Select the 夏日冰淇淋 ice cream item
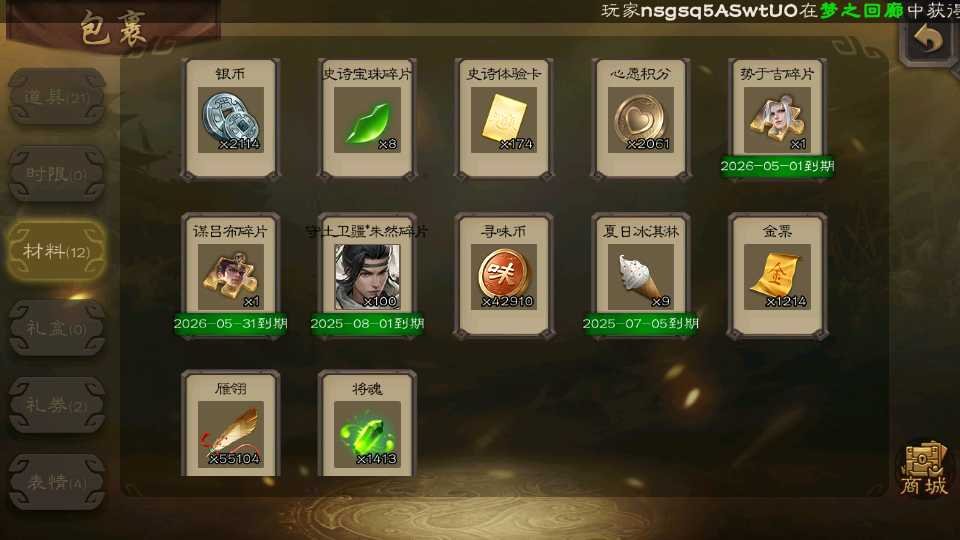 pos(640,277)
